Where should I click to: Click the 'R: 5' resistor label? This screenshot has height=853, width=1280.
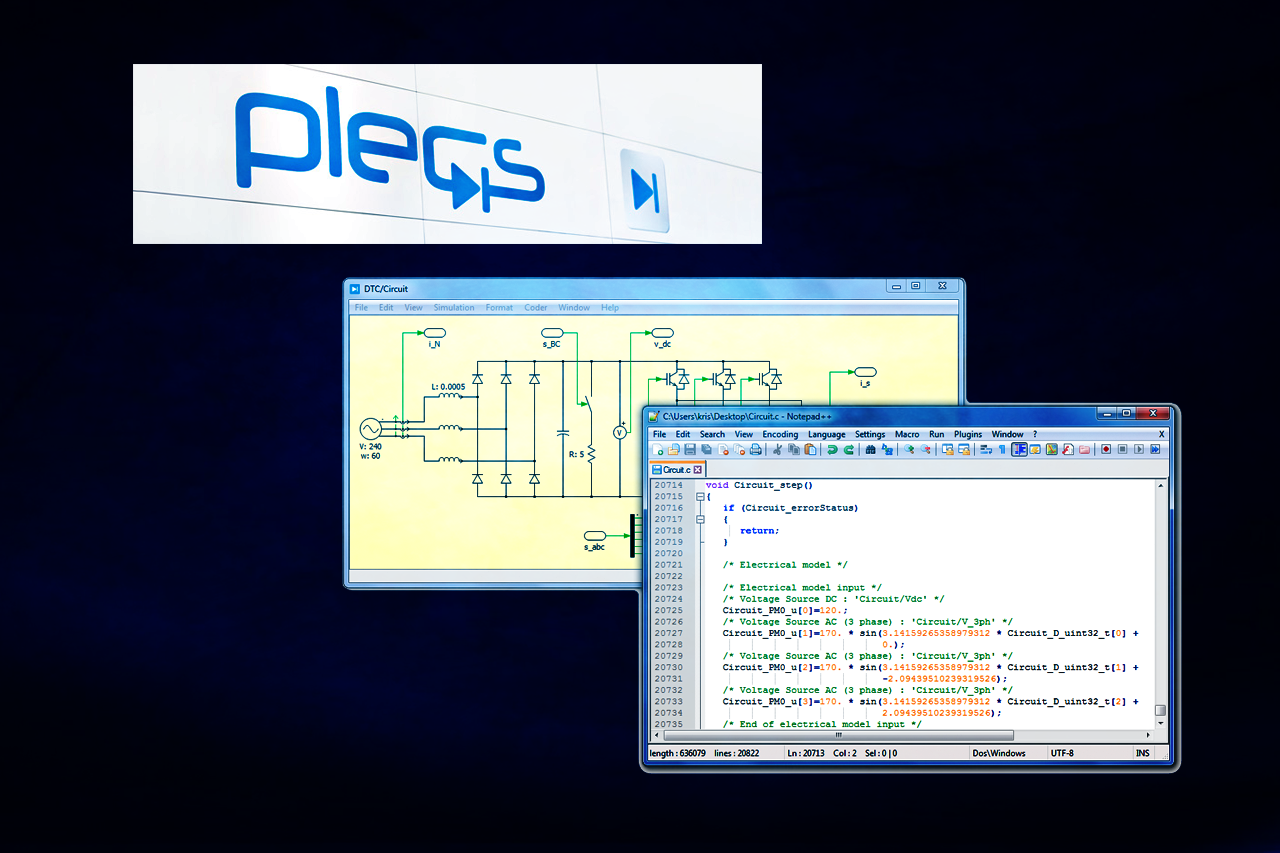[x=575, y=454]
